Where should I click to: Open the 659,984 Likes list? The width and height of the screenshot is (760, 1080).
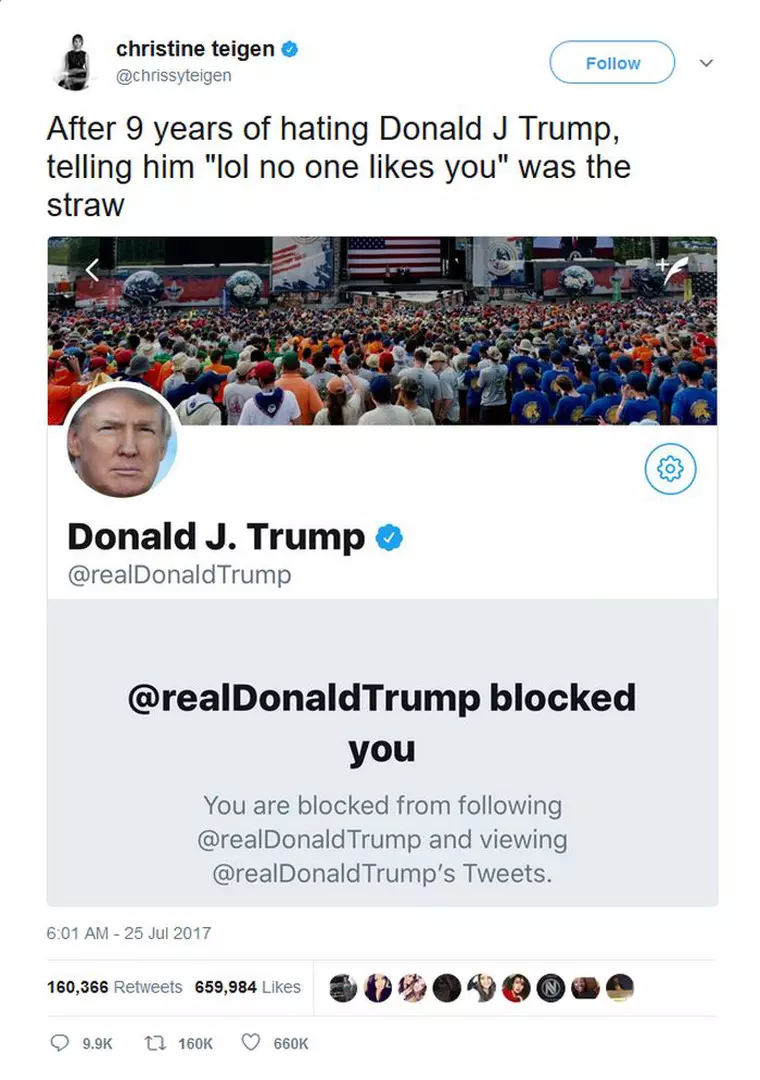[248, 987]
